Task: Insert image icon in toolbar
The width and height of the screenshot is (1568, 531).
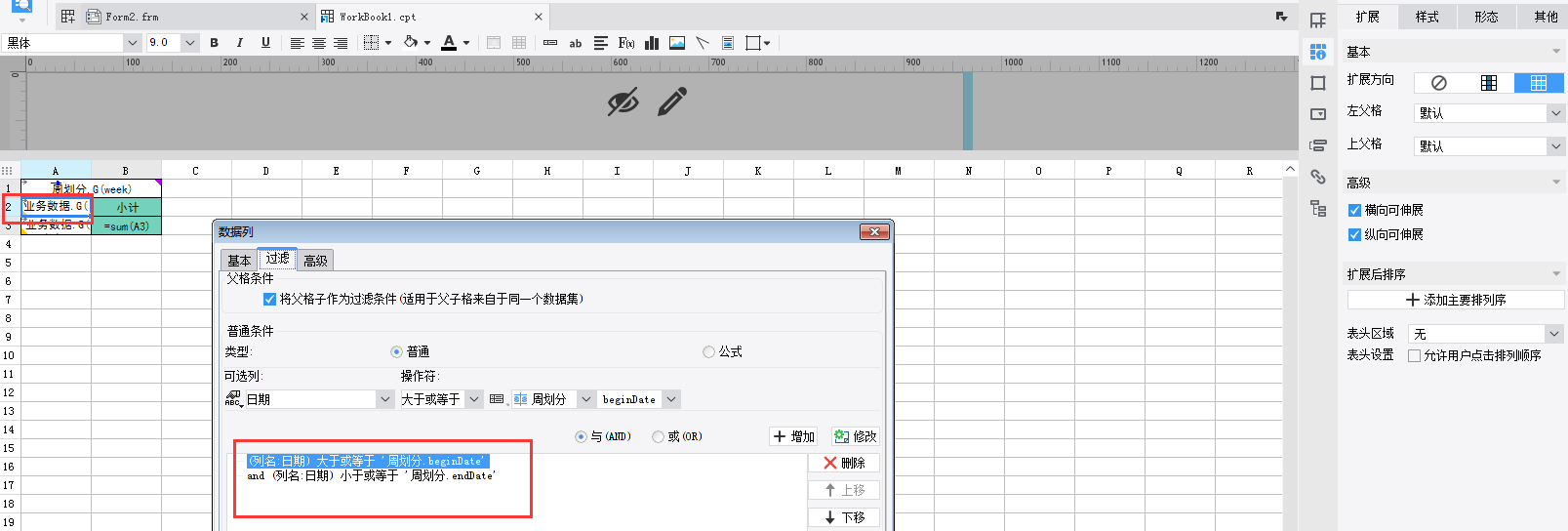Action: pos(677,43)
